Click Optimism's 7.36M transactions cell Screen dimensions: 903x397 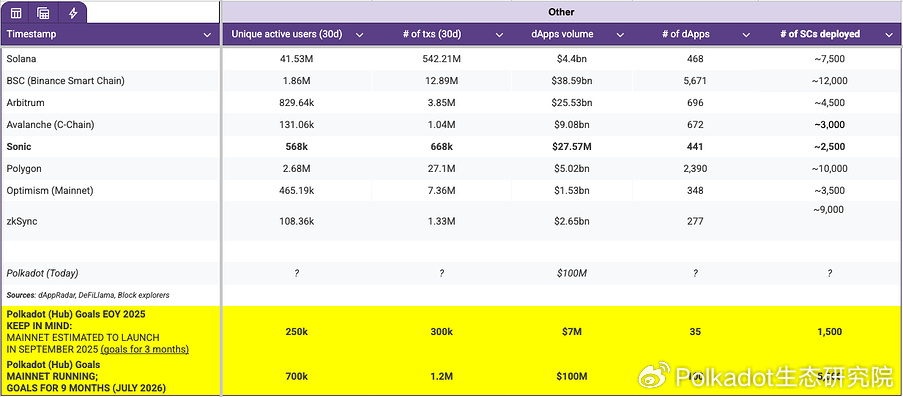441,191
